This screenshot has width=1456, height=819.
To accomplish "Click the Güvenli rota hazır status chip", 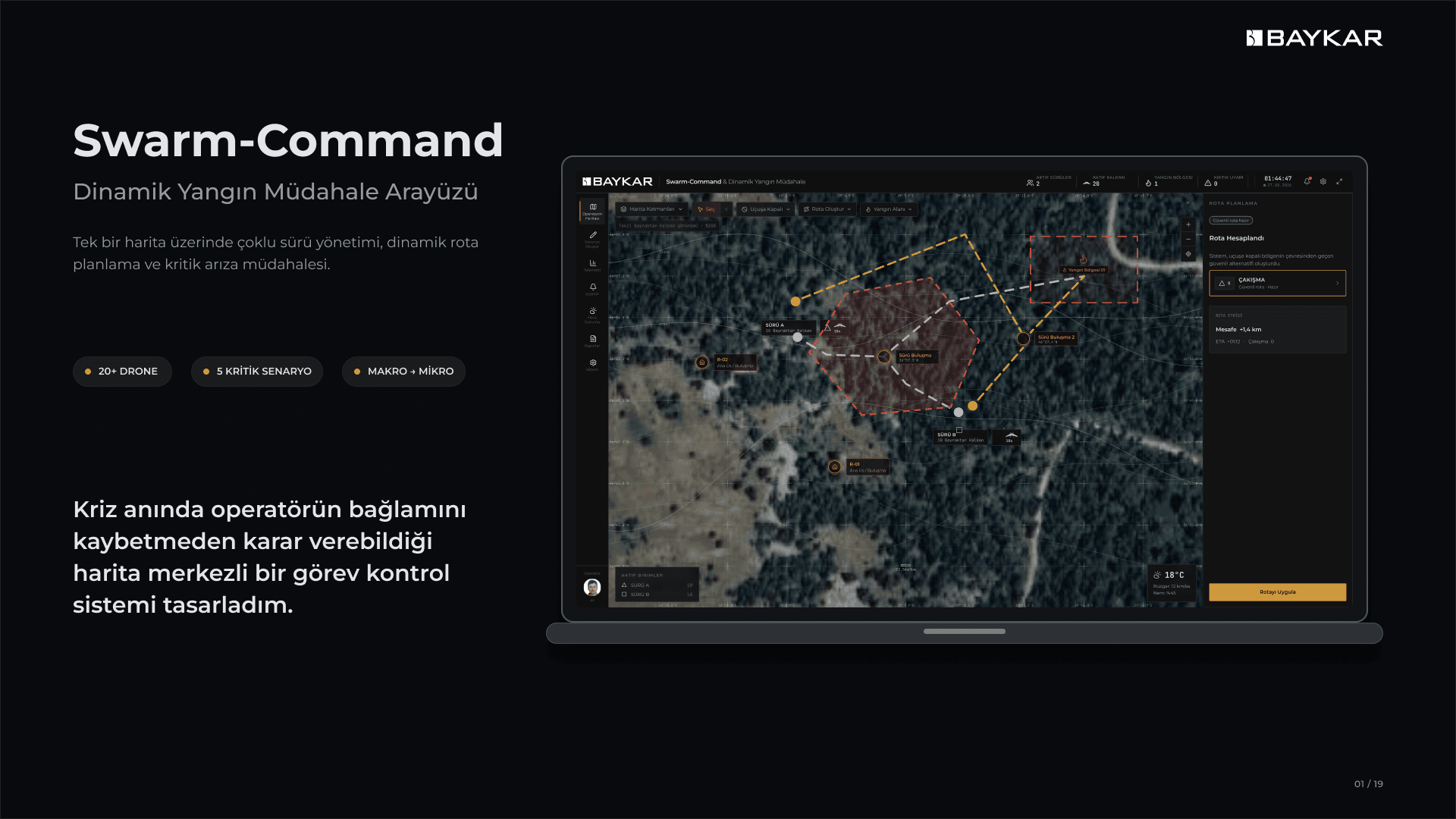I will click(1231, 221).
